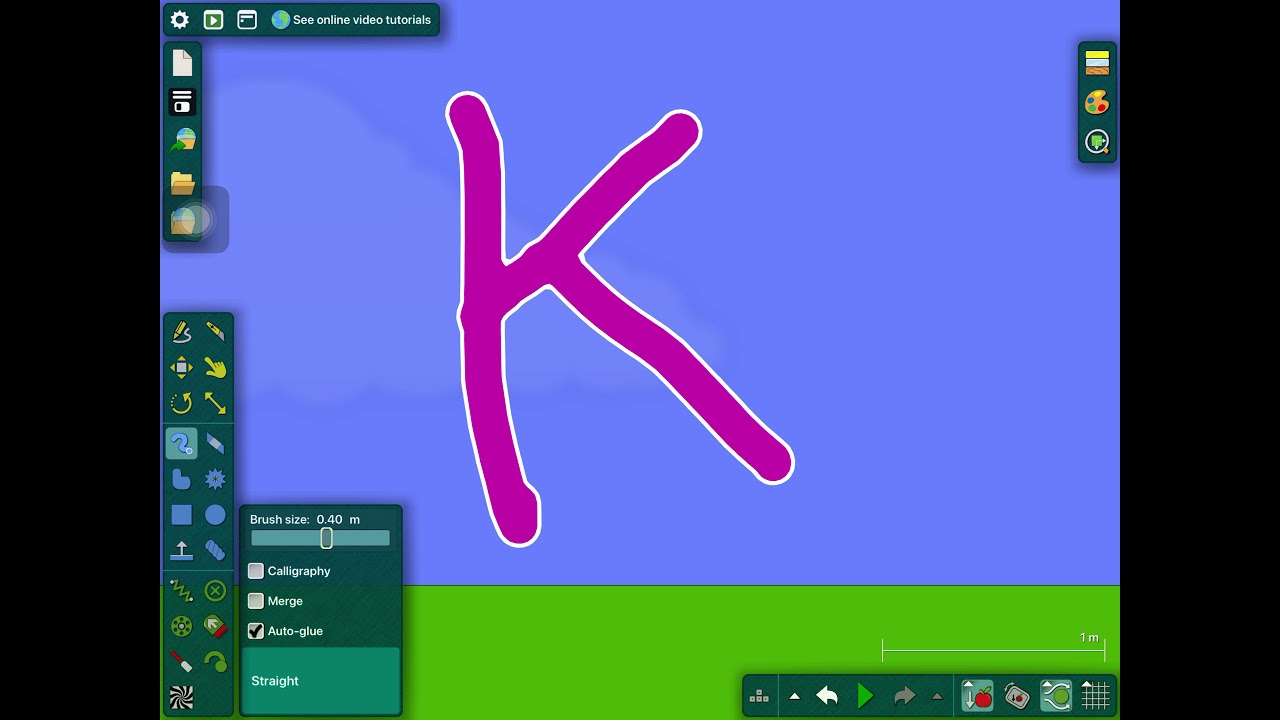Click the 1 m scale ruler

[993, 648]
